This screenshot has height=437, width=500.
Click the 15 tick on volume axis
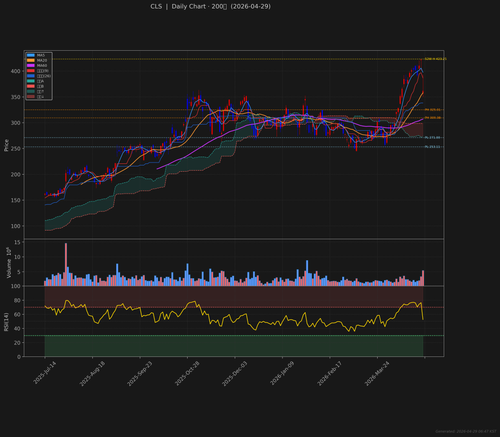tap(17, 242)
